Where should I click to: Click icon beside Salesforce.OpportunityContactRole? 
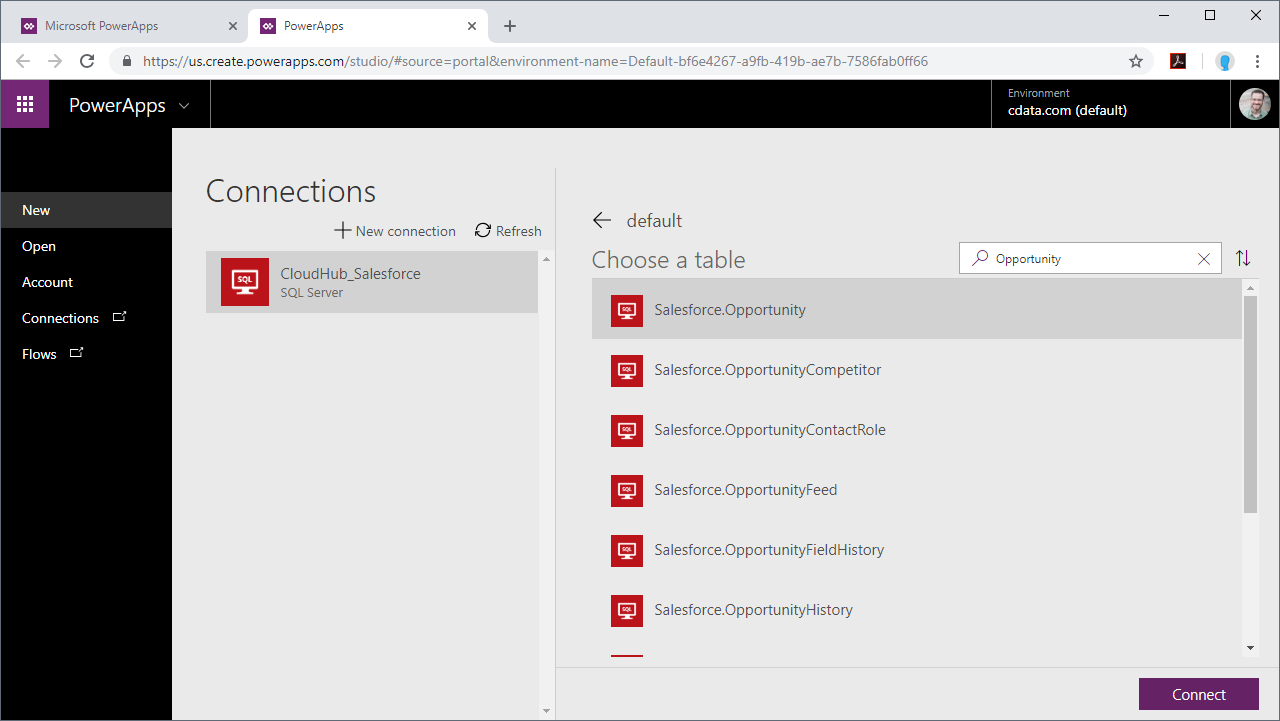pos(627,430)
